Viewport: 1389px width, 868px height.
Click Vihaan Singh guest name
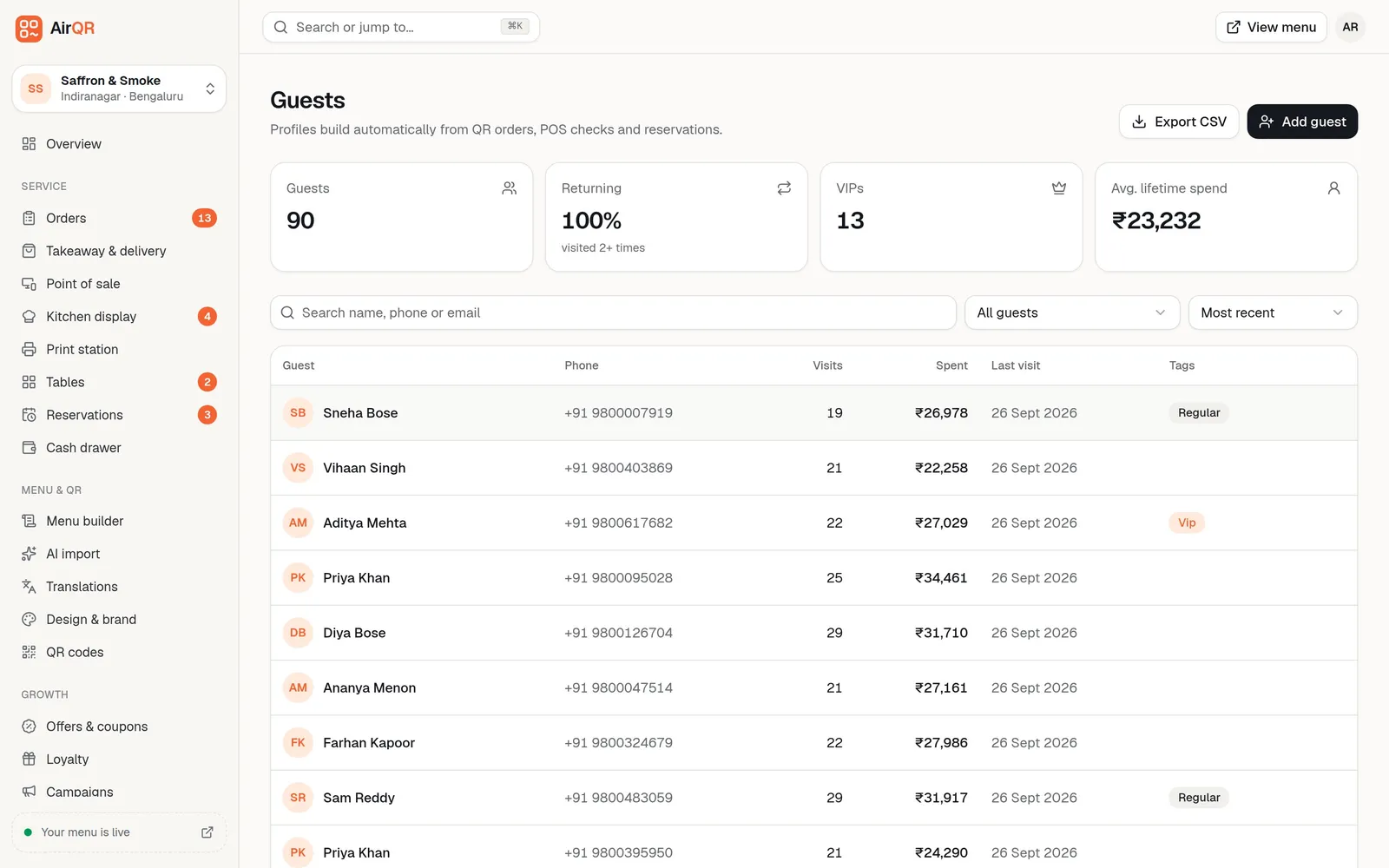pos(365,468)
